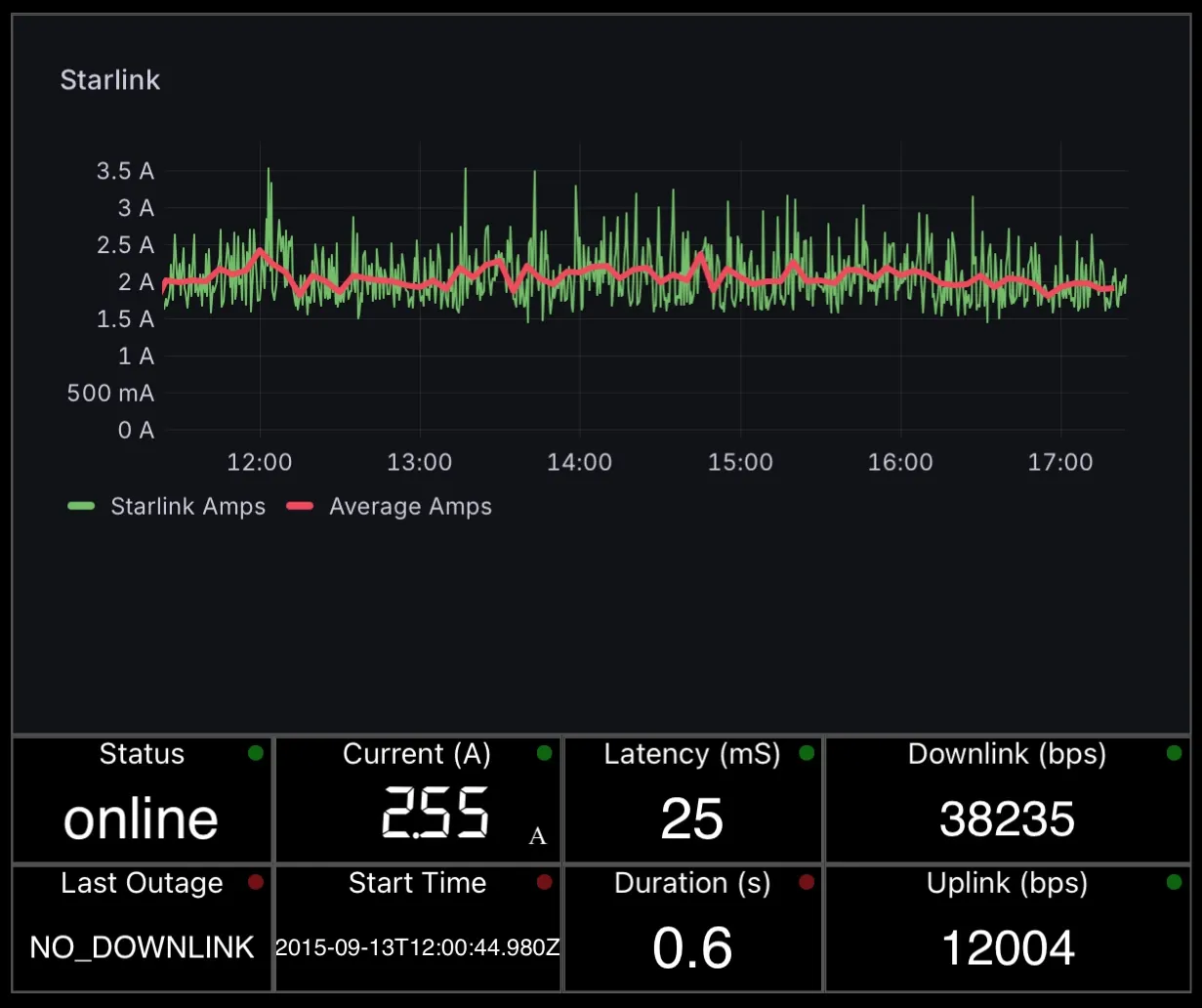Image resolution: width=1202 pixels, height=1008 pixels.
Task: Select the outage start time timestamp
Action: tap(418, 946)
